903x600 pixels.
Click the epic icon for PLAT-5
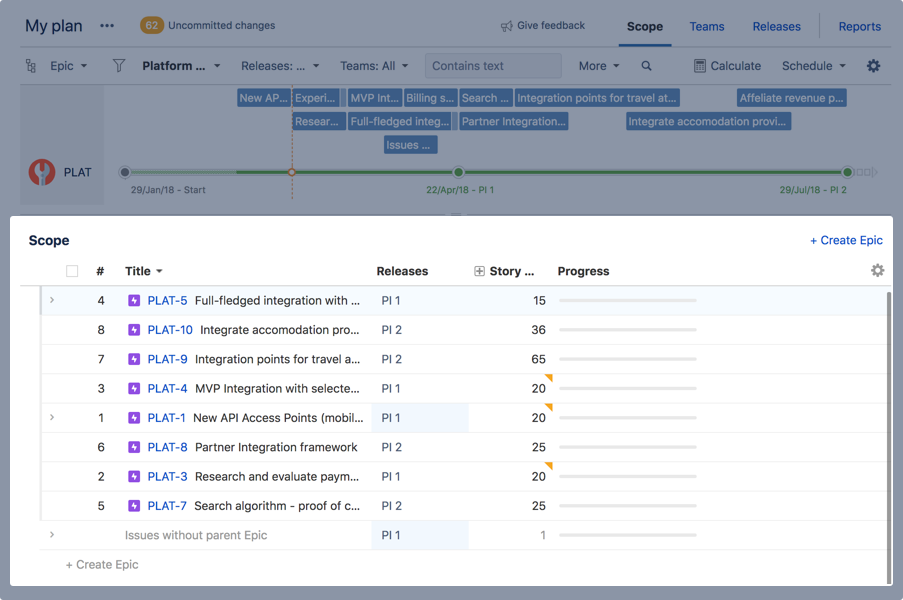[x=134, y=301]
